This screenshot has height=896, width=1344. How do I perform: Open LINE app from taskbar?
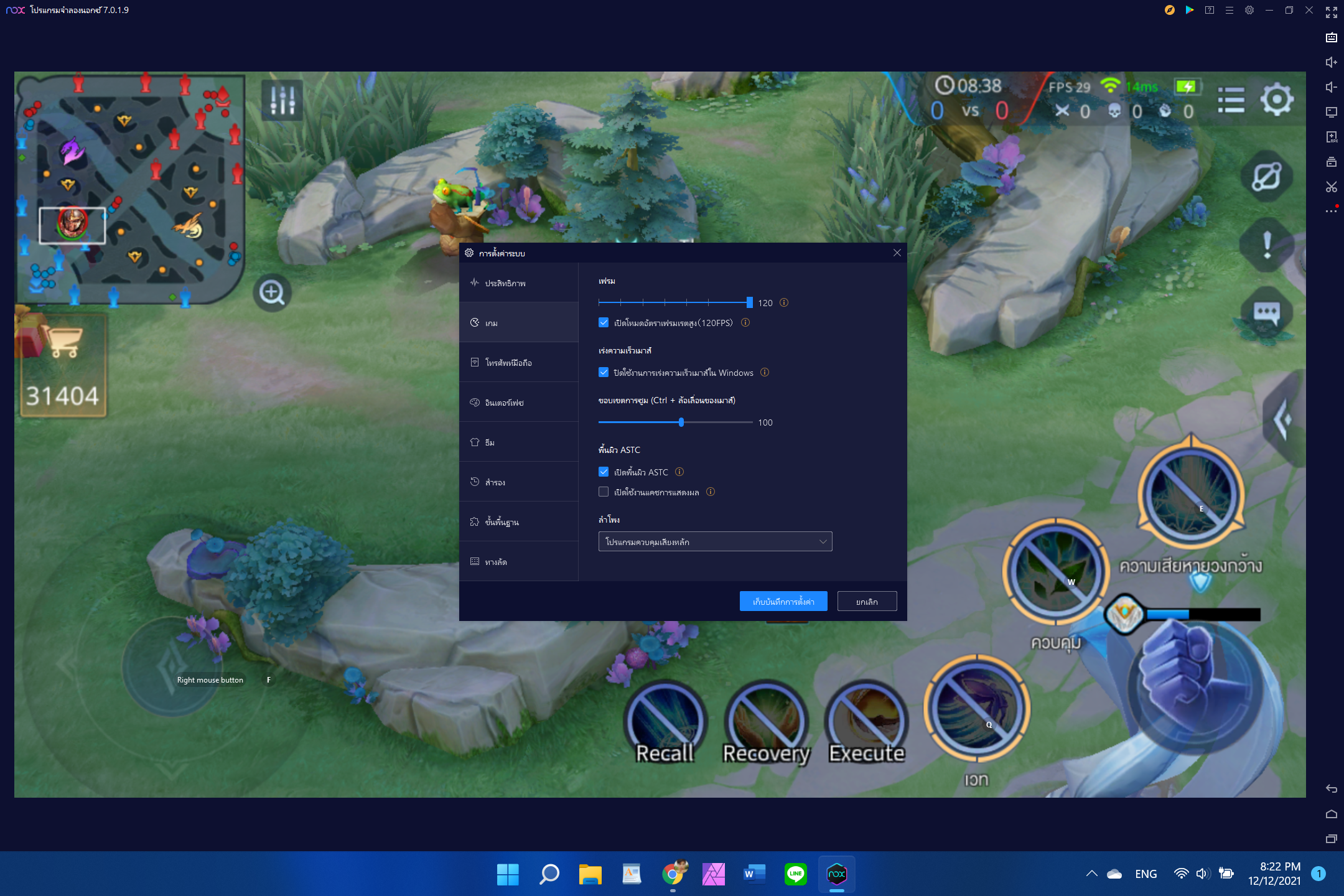tap(795, 874)
